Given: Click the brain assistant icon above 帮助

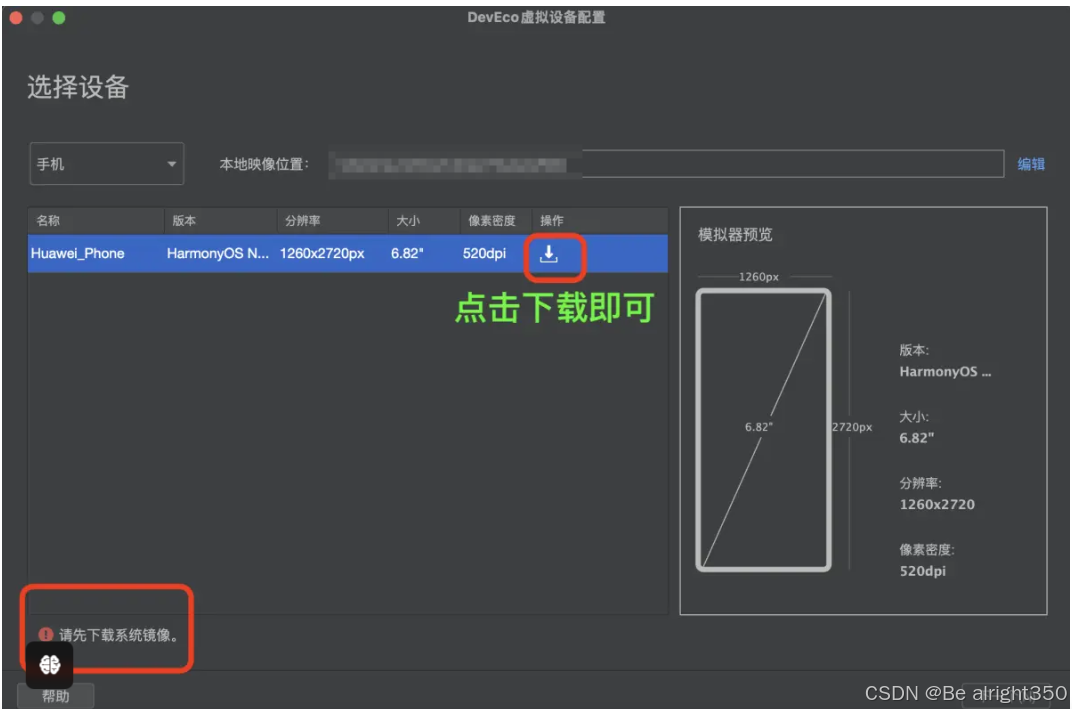Looking at the screenshot, I should pyautogui.click(x=49, y=665).
